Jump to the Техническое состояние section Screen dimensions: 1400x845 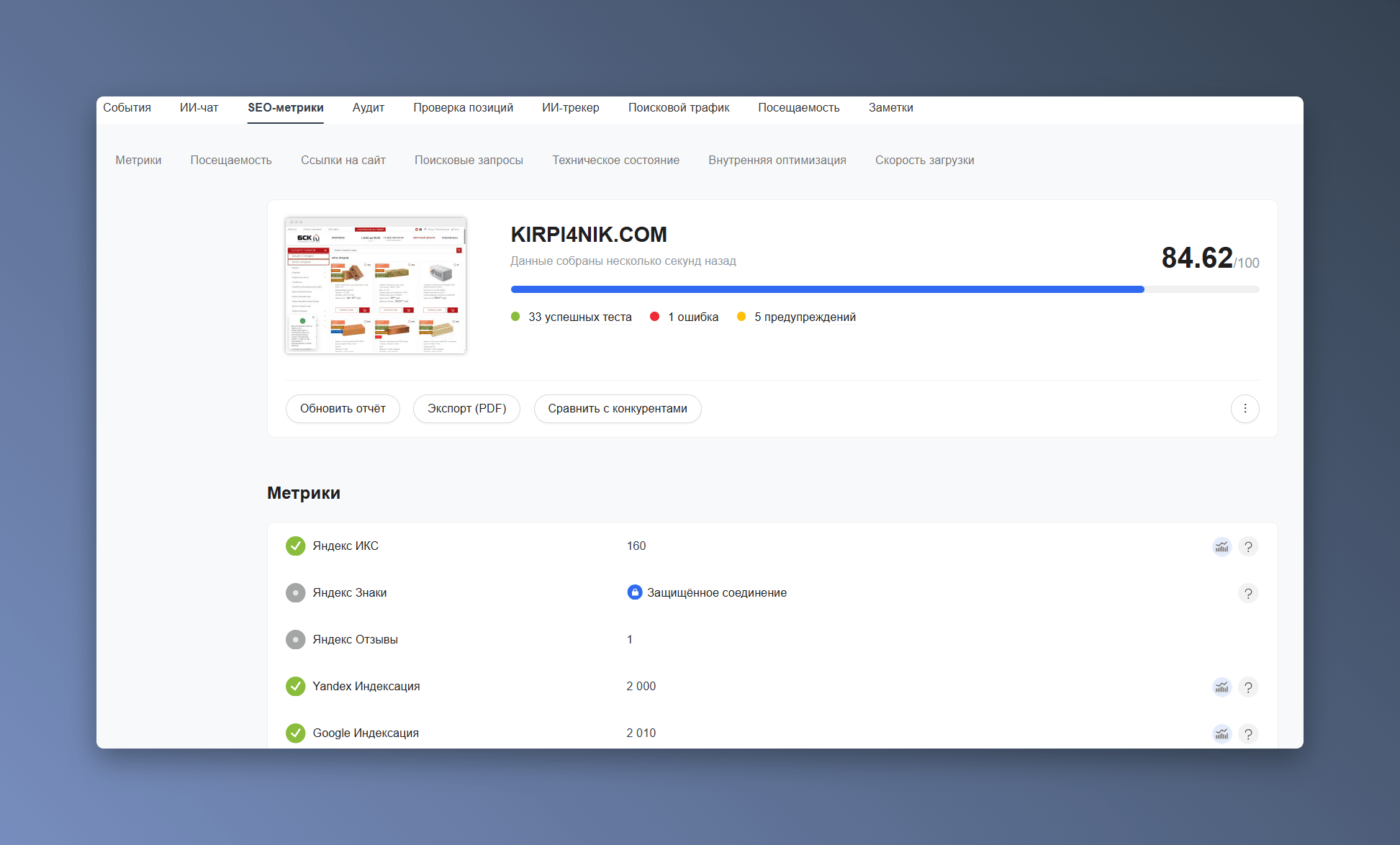[615, 161]
